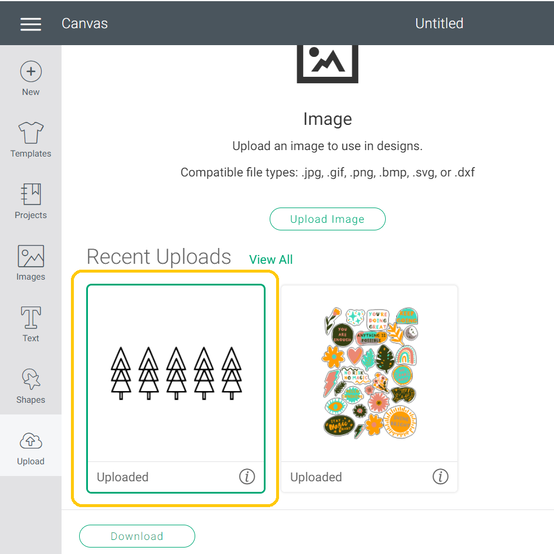Viewport: 554px width, 554px height.
Task: Click the Uploaded label under trees image
Action: click(x=123, y=477)
